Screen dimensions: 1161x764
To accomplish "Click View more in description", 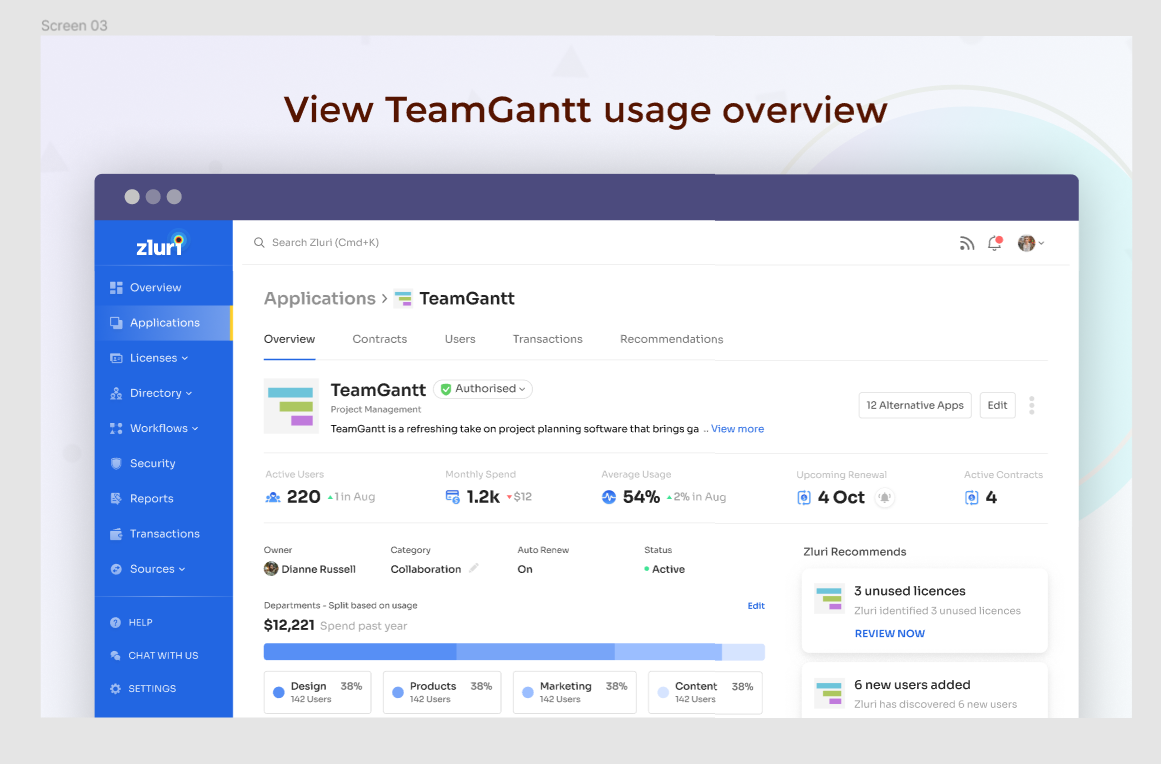I will tap(737, 429).
